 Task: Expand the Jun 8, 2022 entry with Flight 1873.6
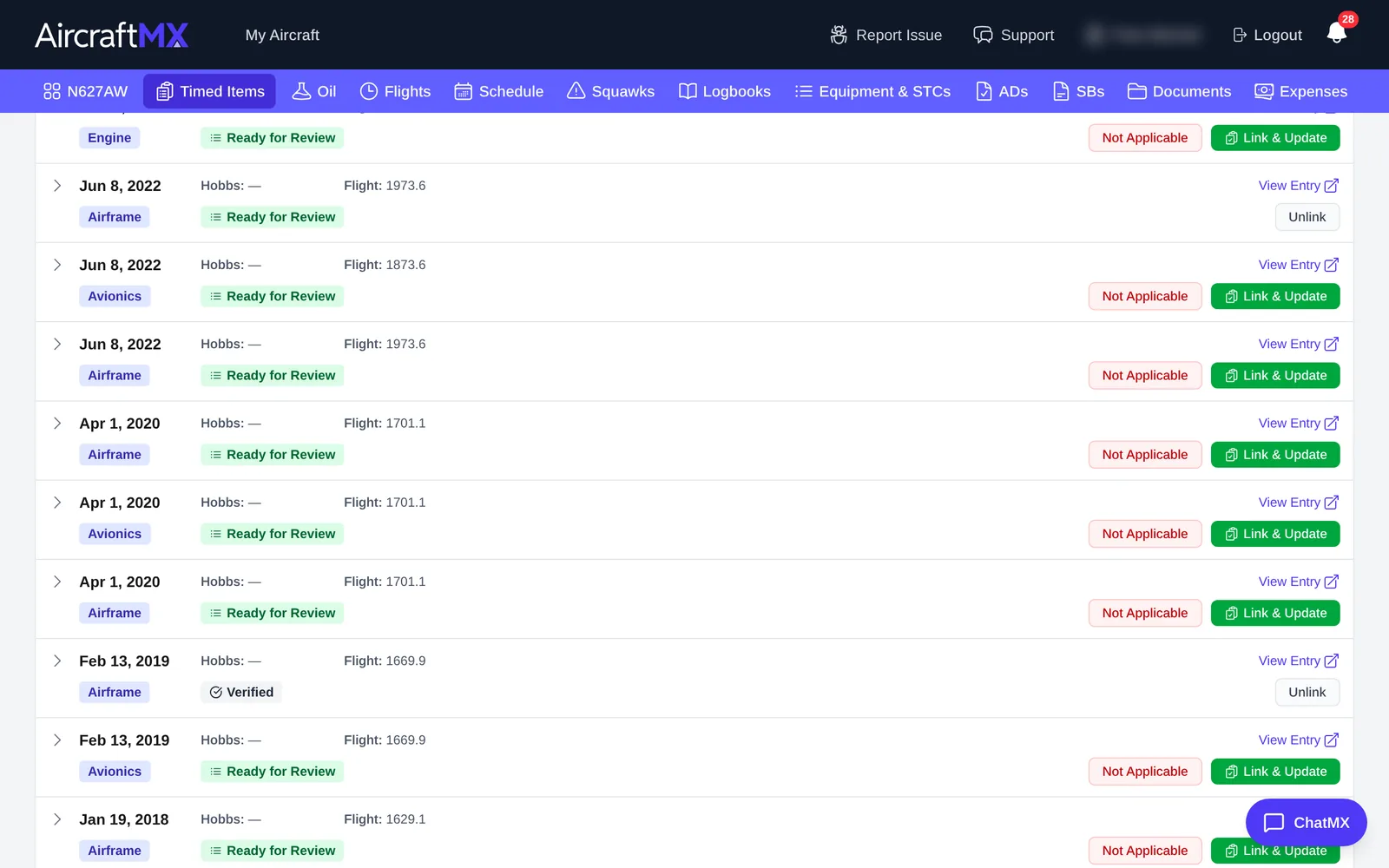pos(57,265)
